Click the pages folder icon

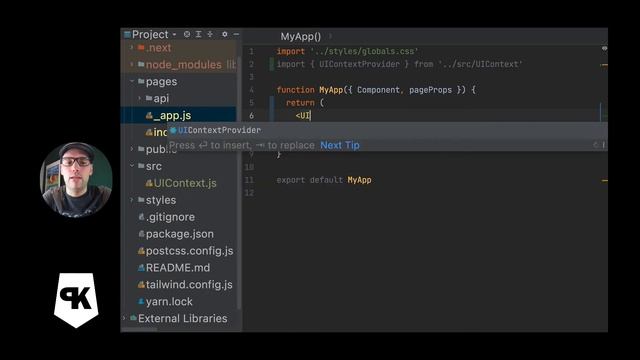click(141, 82)
